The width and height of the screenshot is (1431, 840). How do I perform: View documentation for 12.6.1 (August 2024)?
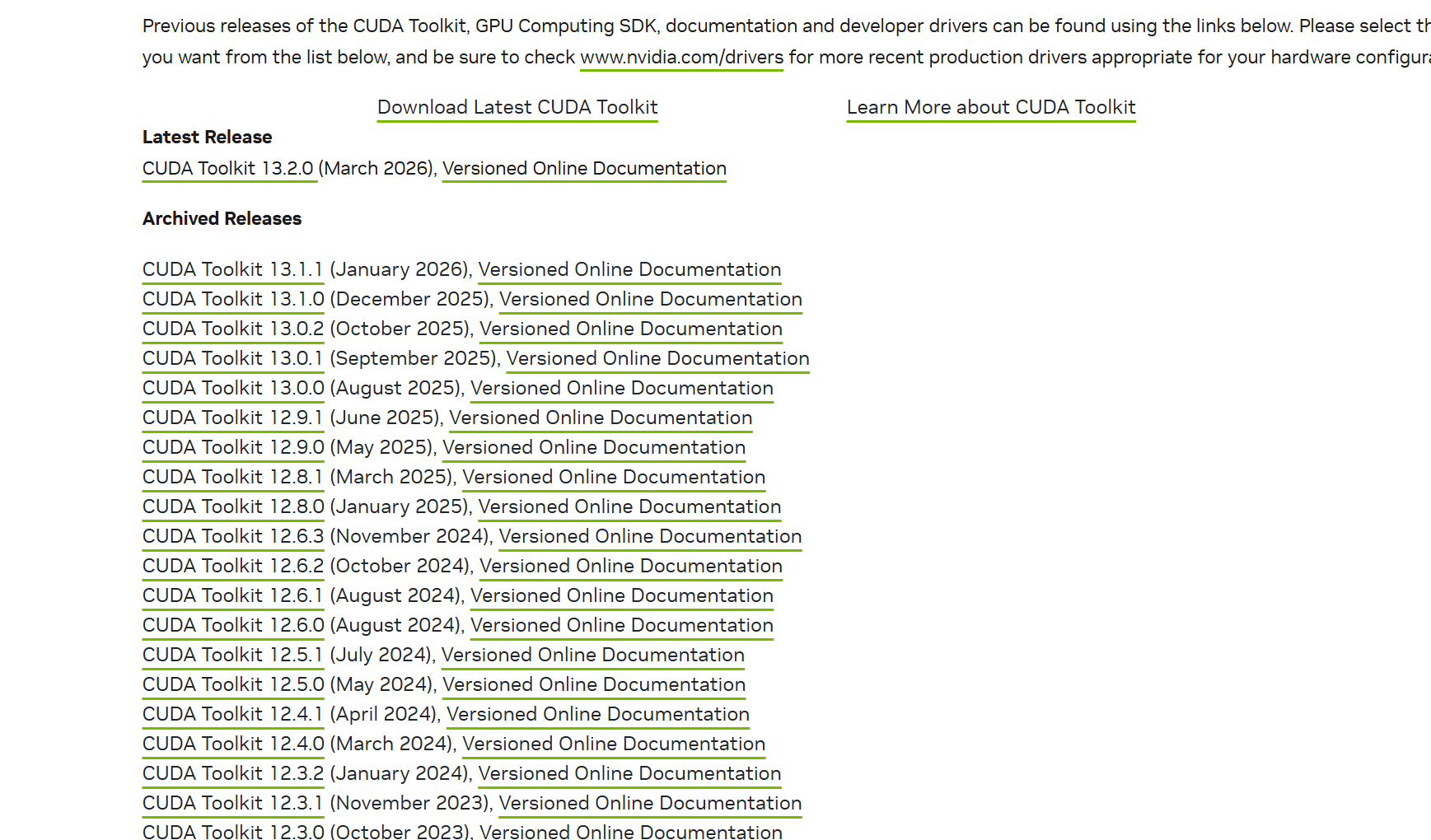622,596
